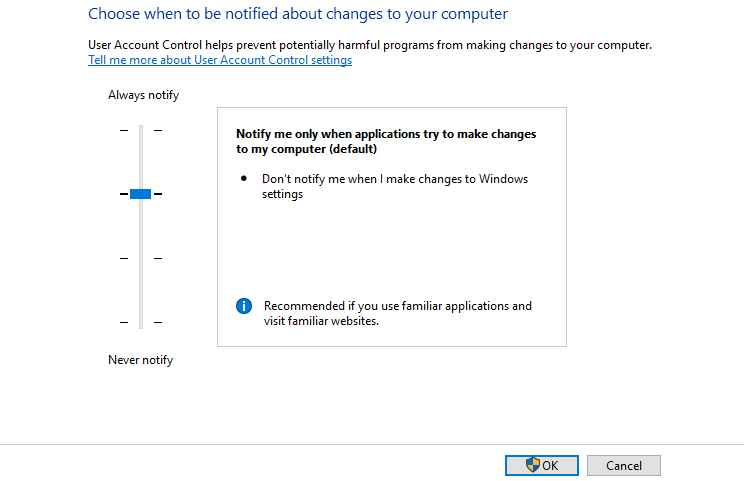Click the 'Choose when to be notified' heading
This screenshot has width=744, height=481.
[x=298, y=14]
